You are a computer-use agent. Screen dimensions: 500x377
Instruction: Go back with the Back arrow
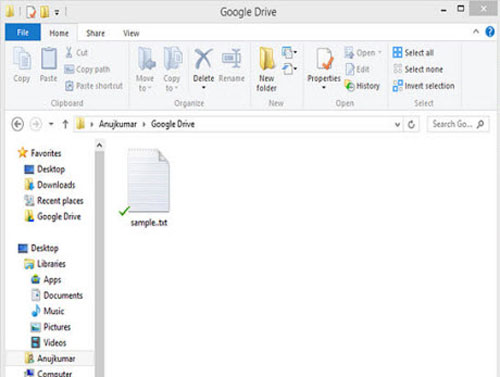[18, 124]
